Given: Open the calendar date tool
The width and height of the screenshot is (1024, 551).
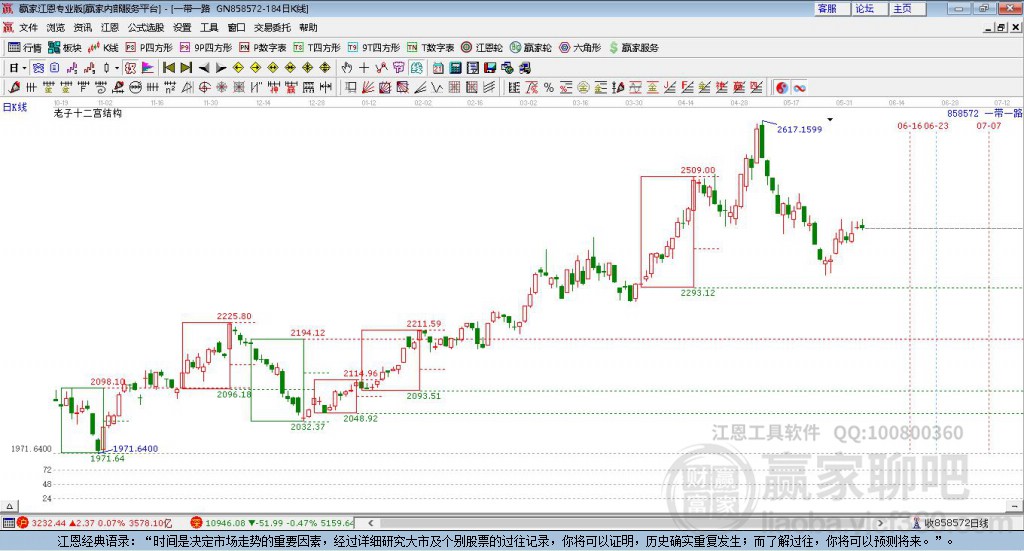Looking at the screenshot, I should click(438, 68).
